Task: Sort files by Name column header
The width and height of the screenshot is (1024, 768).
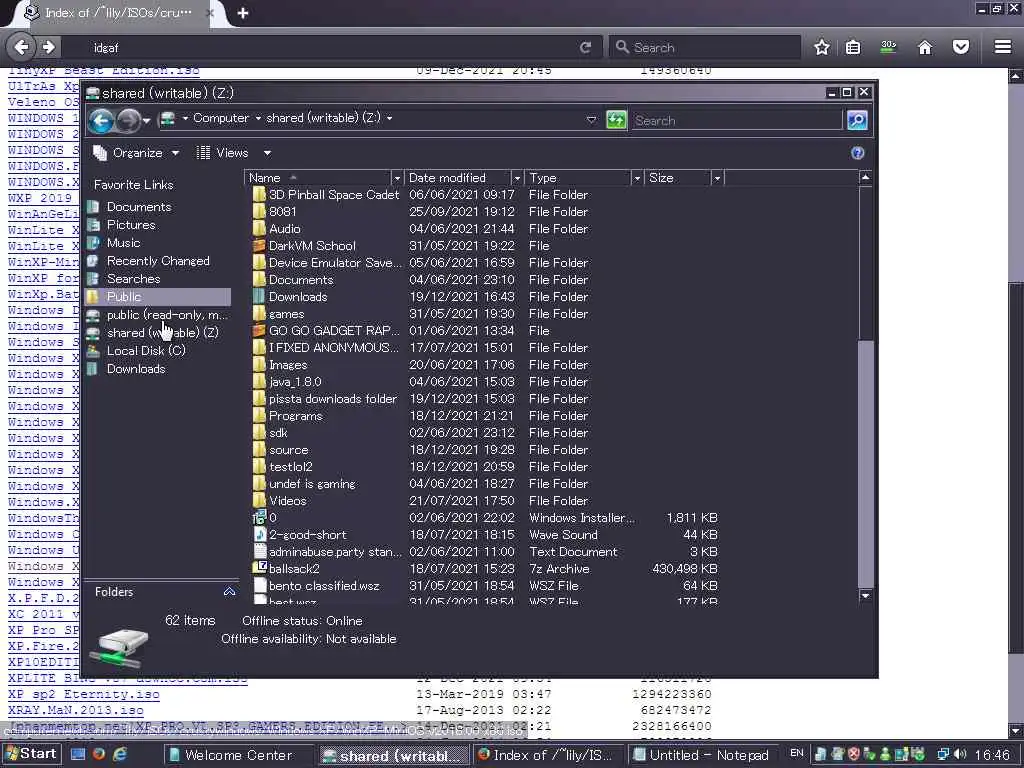Action: coord(318,178)
